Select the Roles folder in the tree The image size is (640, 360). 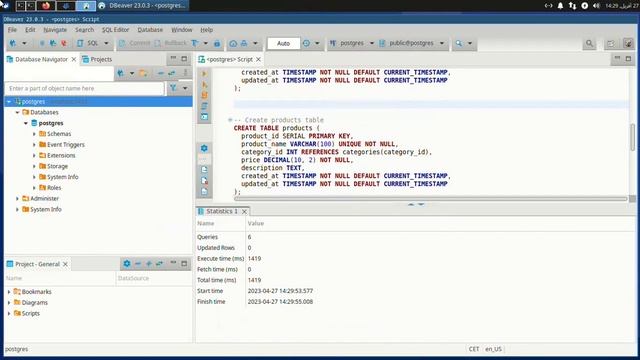pyautogui.click(x=50, y=188)
